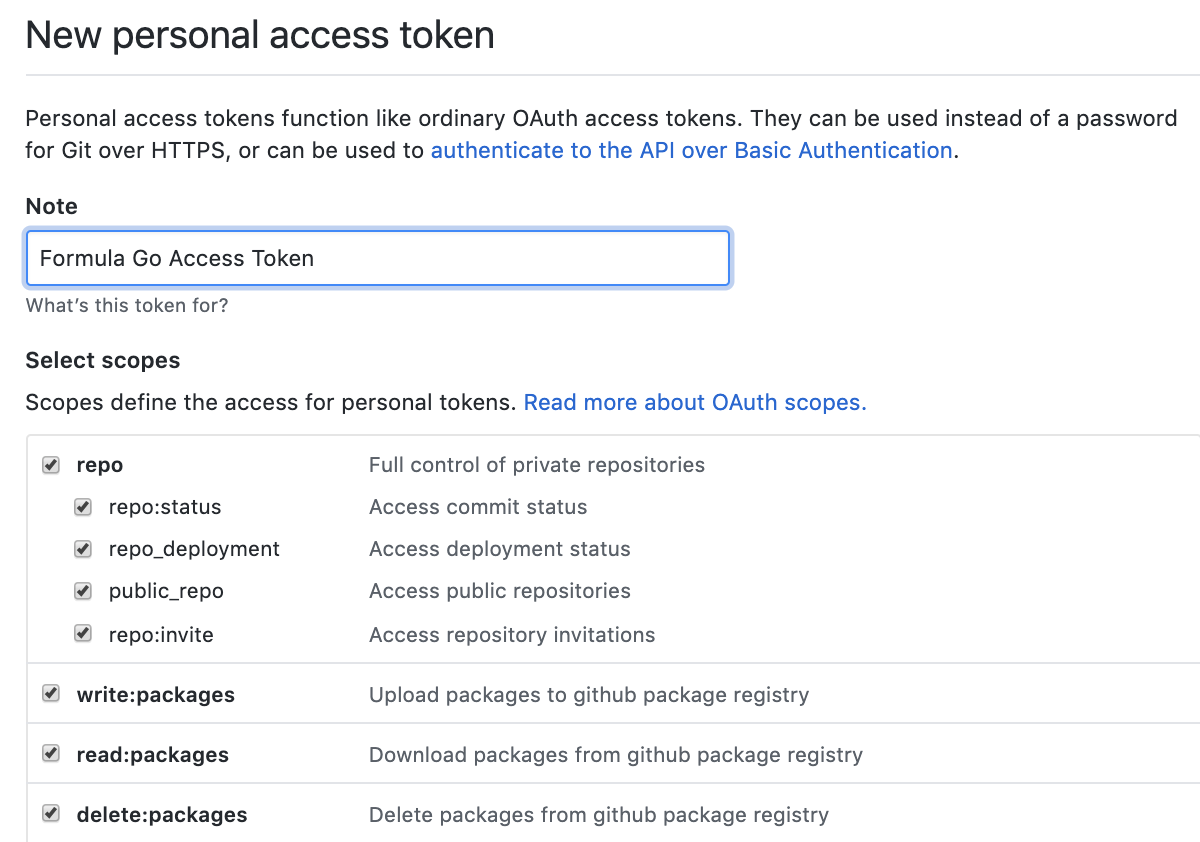Click the repo:status label text
This screenshot has width=1200, height=842.
[x=165, y=507]
